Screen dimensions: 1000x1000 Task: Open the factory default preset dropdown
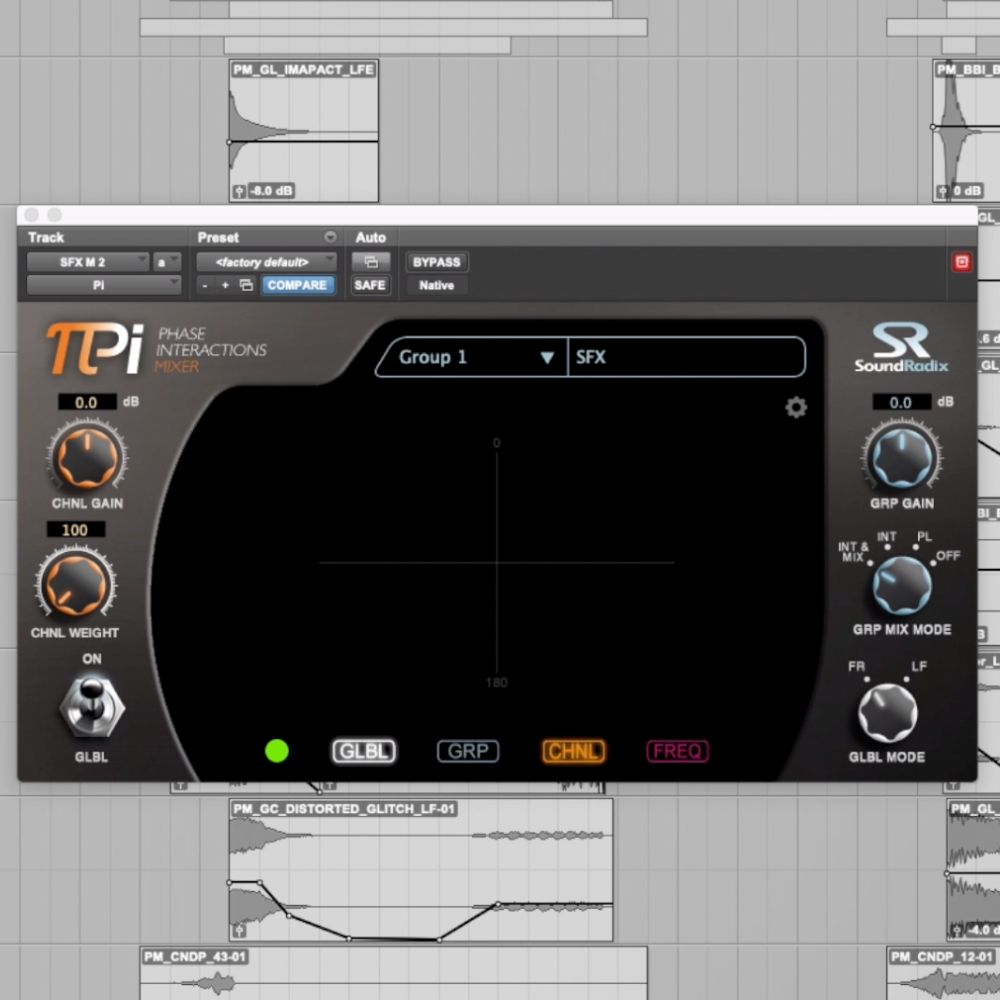tap(266, 261)
